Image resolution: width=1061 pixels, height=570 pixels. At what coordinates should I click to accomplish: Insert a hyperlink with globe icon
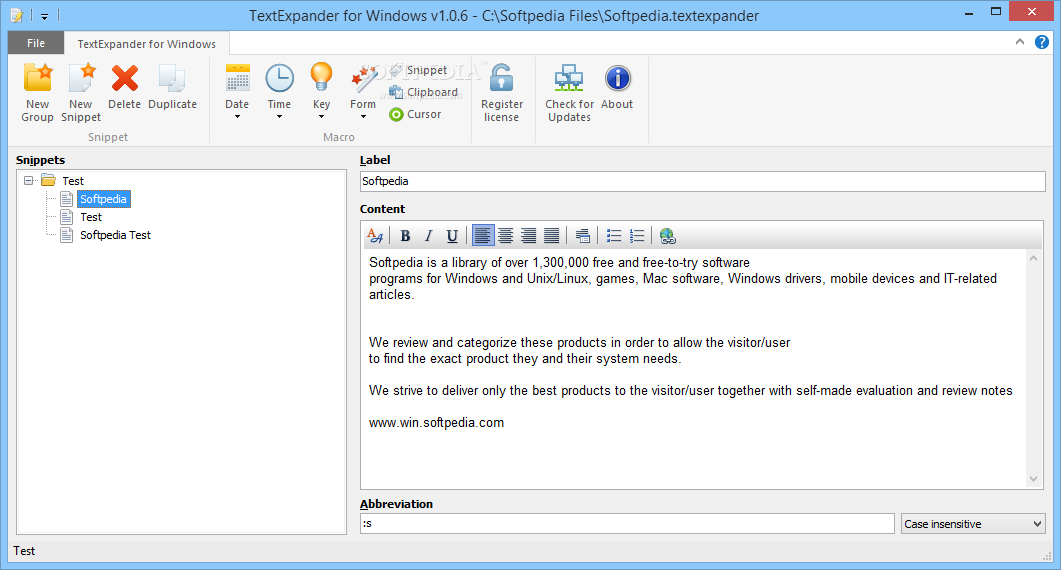(668, 236)
